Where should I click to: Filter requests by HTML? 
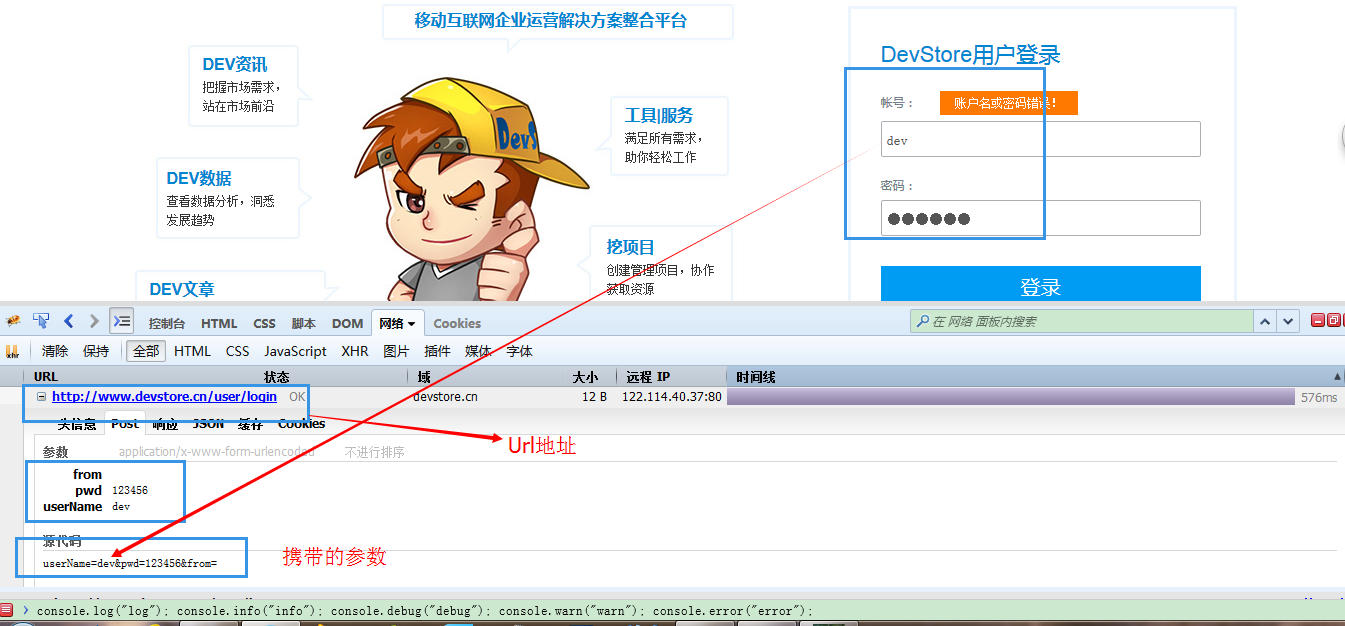pos(192,351)
